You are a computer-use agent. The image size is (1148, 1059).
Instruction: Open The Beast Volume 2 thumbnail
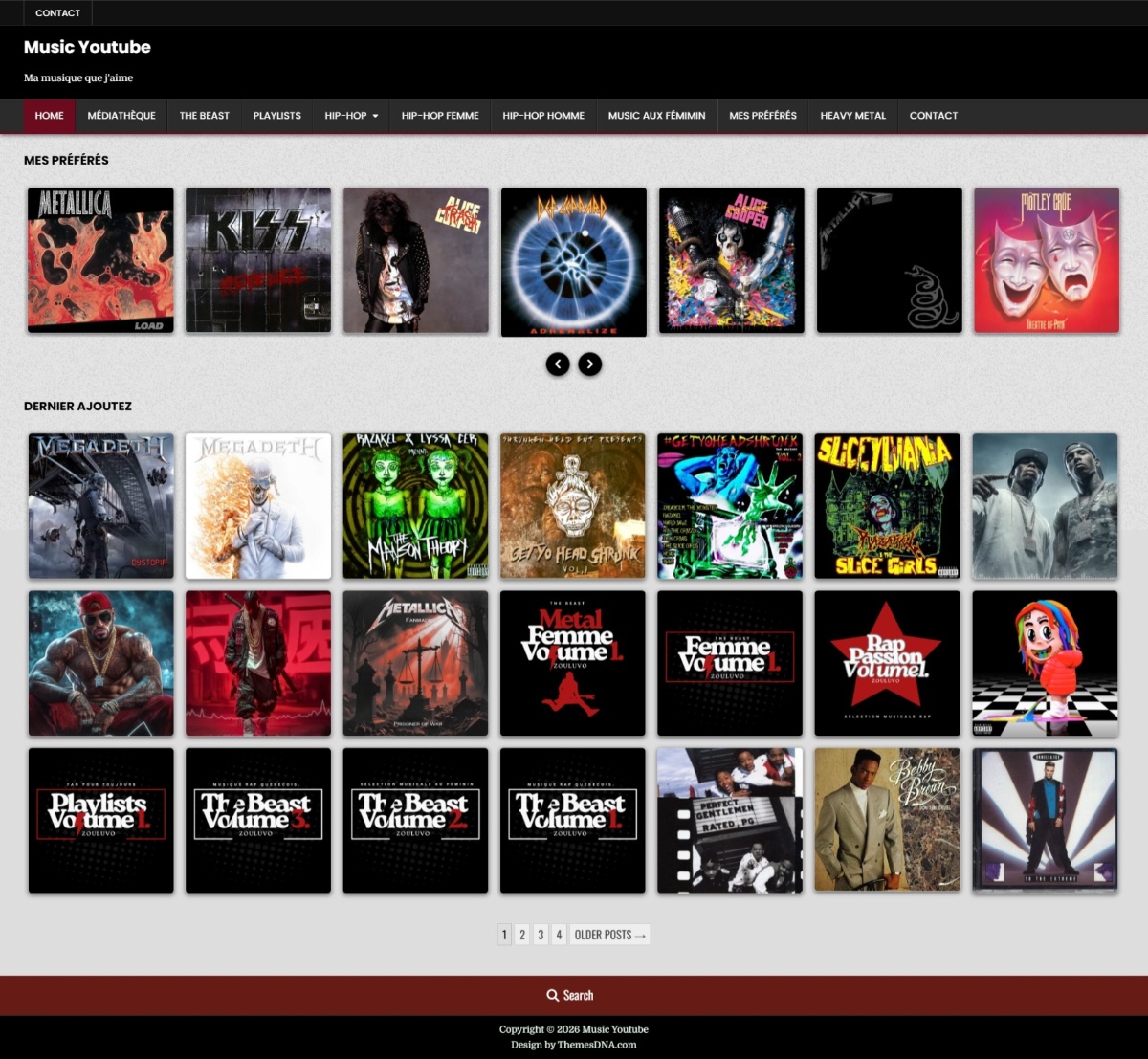point(416,821)
